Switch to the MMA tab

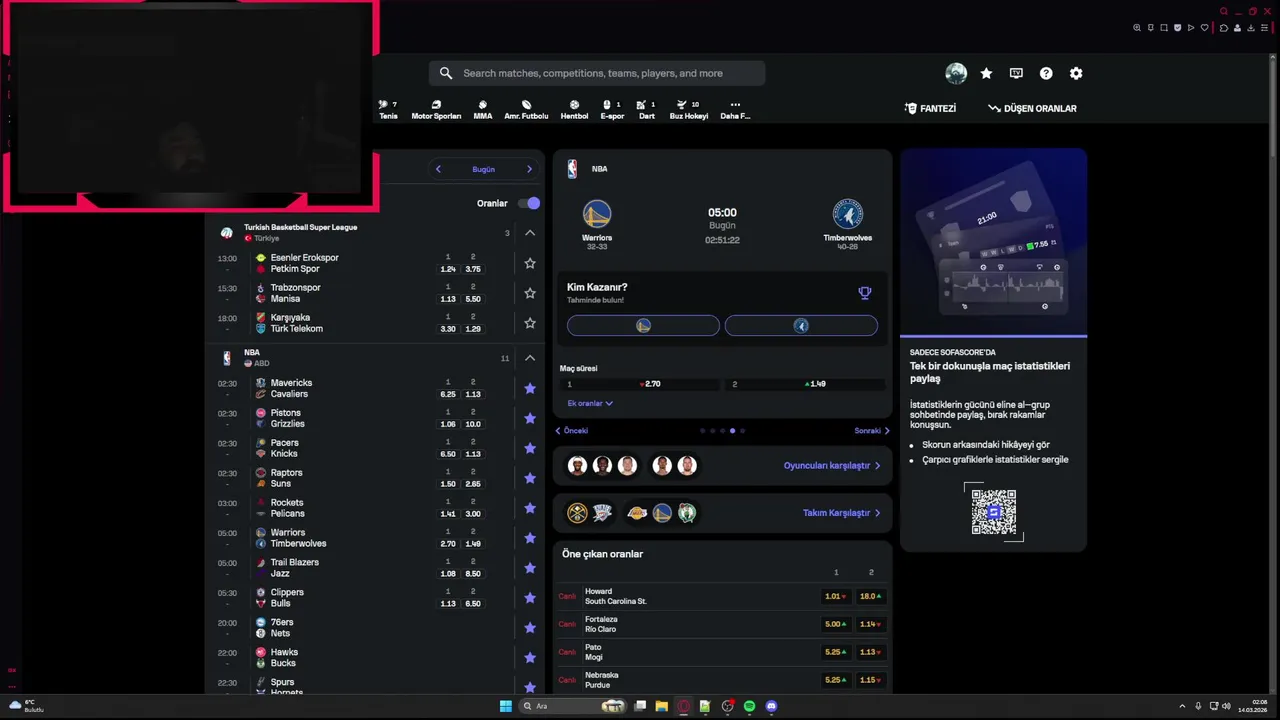click(483, 109)
